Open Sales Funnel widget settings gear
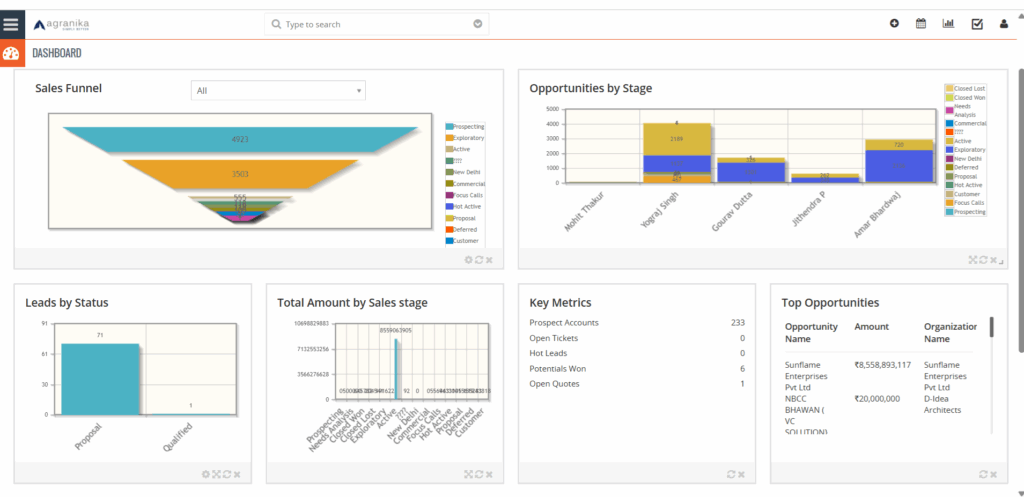1024x497 pixels. pos(468,260)
